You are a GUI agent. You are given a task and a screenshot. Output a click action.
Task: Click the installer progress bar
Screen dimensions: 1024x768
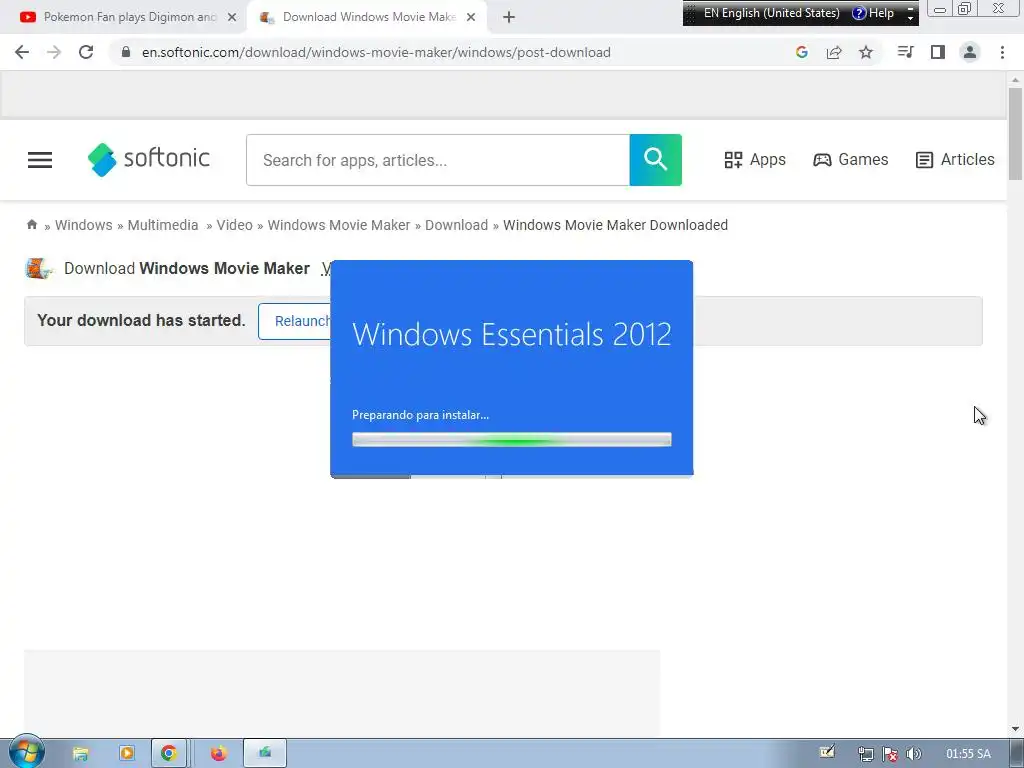coord(511,440)
